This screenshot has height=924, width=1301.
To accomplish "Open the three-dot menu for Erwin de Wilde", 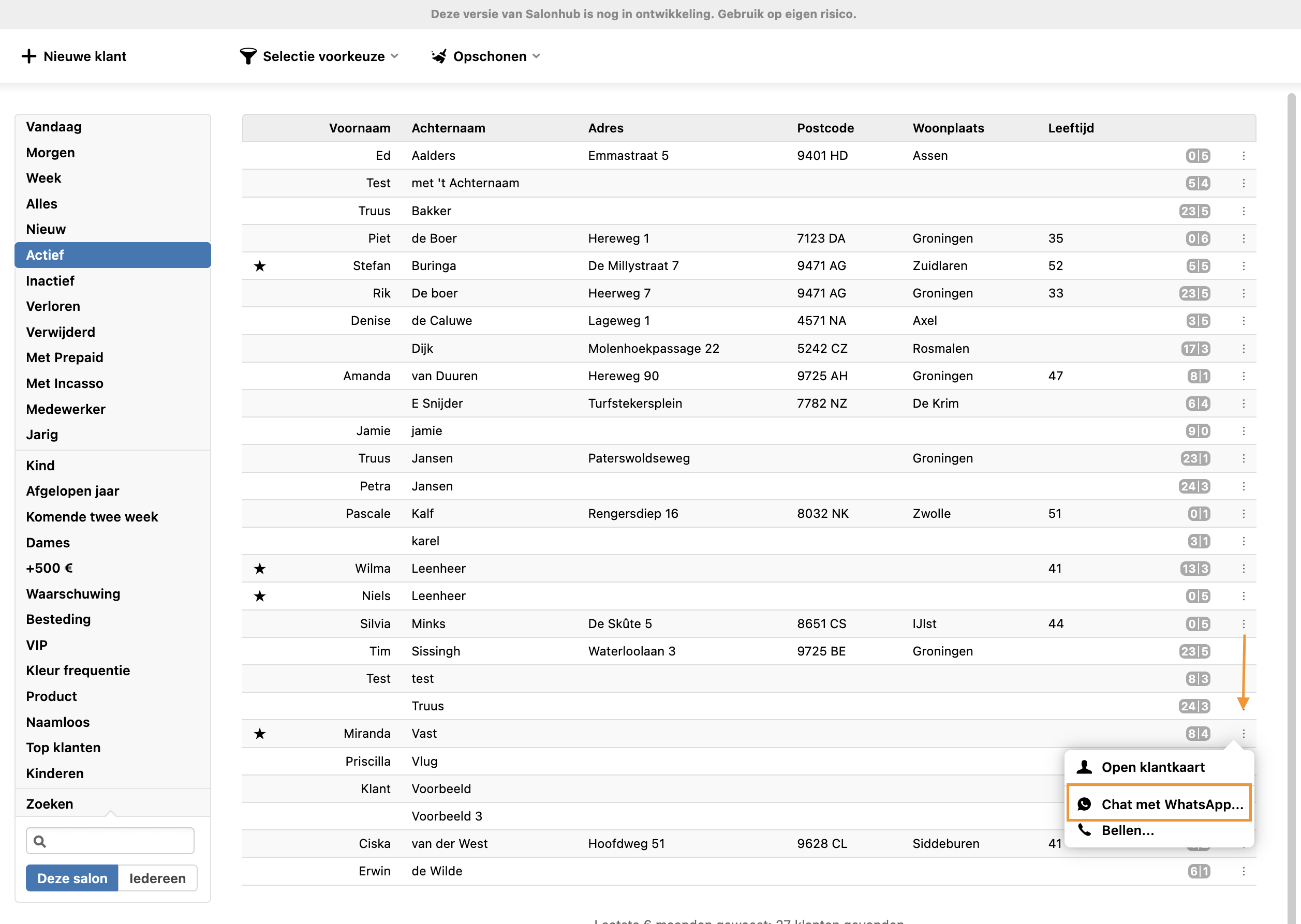I will click(1244, 871).
